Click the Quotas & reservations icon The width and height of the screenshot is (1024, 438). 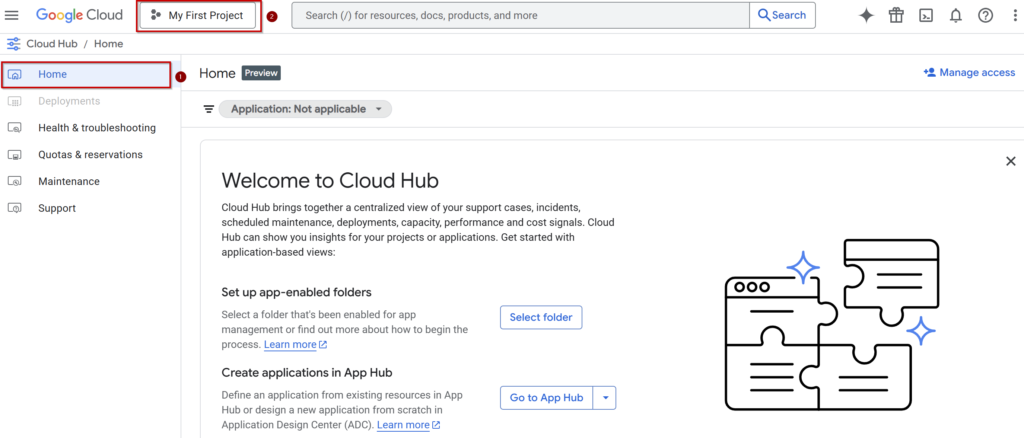coord(15,155)
